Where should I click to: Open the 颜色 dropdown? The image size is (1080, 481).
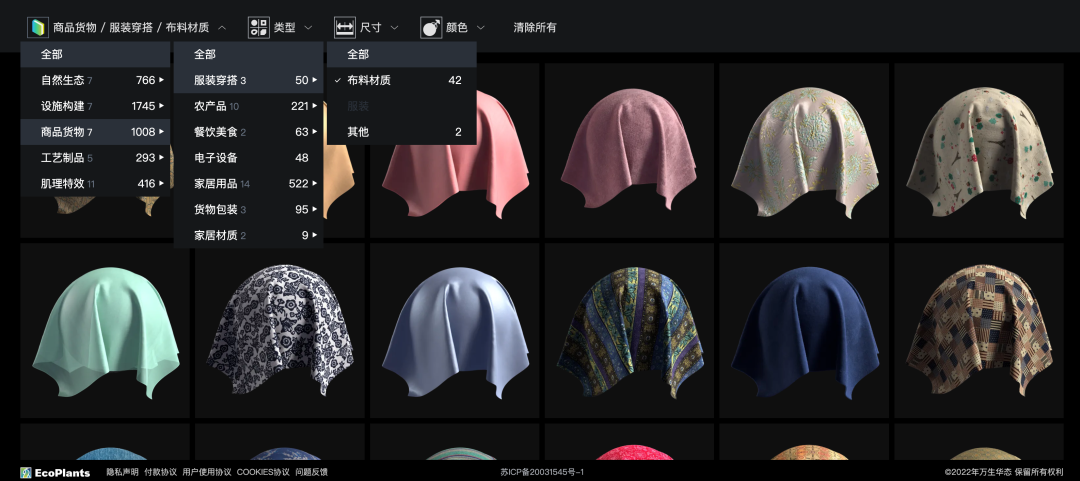click(x=480, y=28)
